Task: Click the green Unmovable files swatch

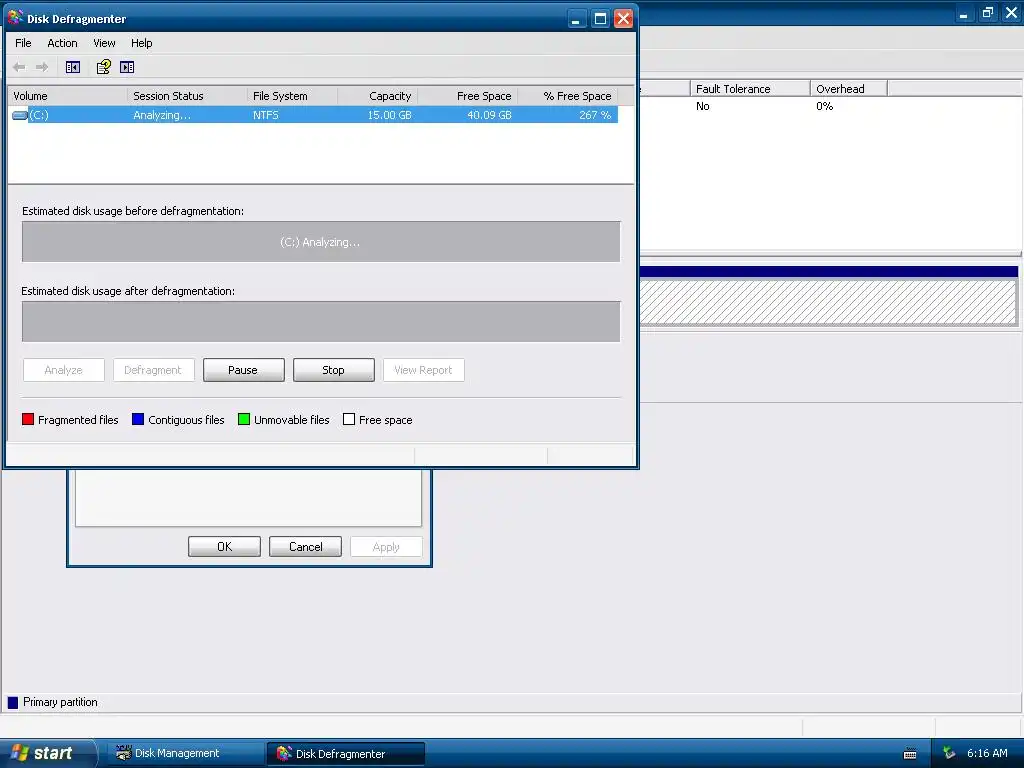Action: click(x=244, y=419)
